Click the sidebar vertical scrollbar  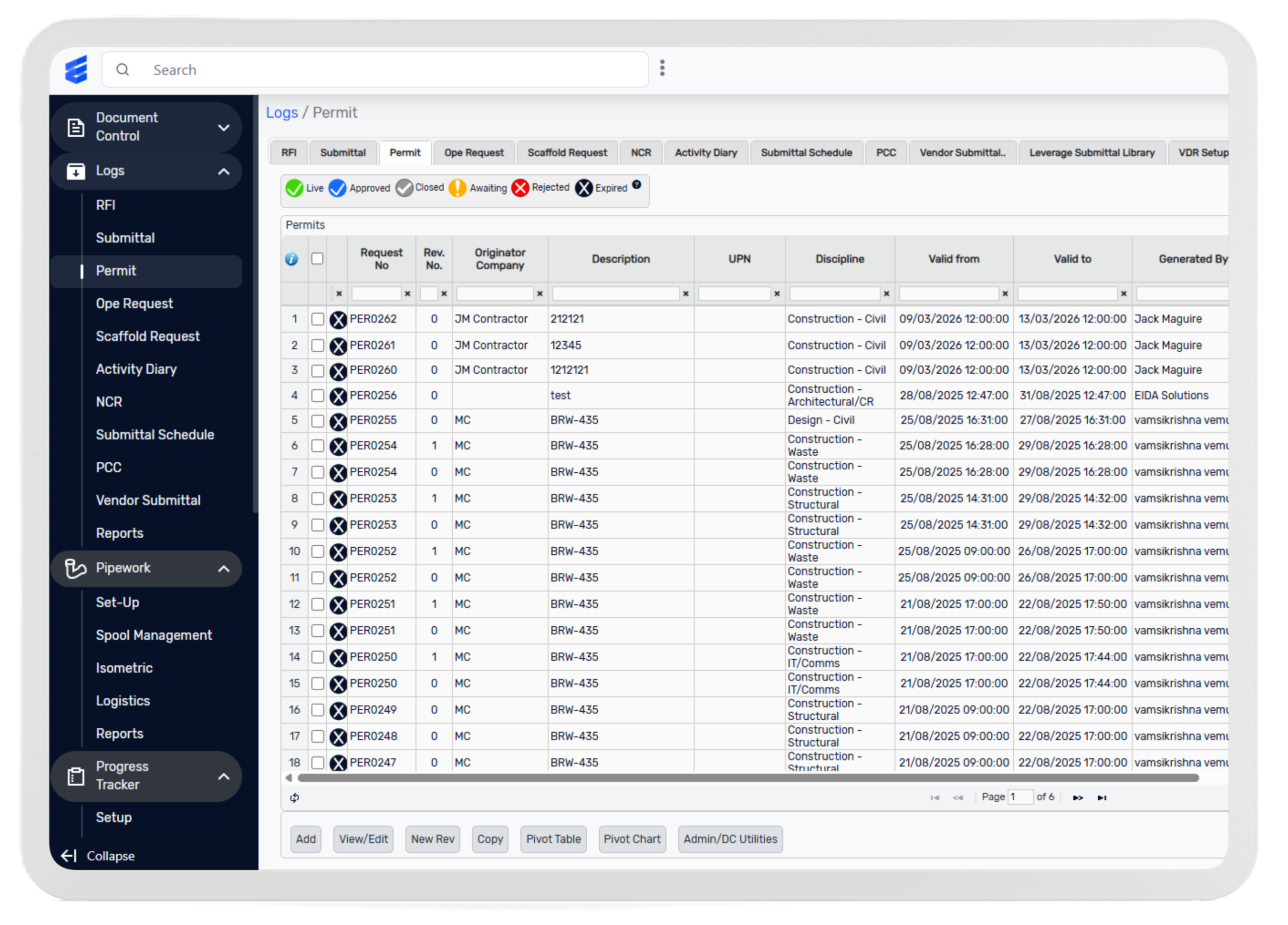(x=255, y=304)
